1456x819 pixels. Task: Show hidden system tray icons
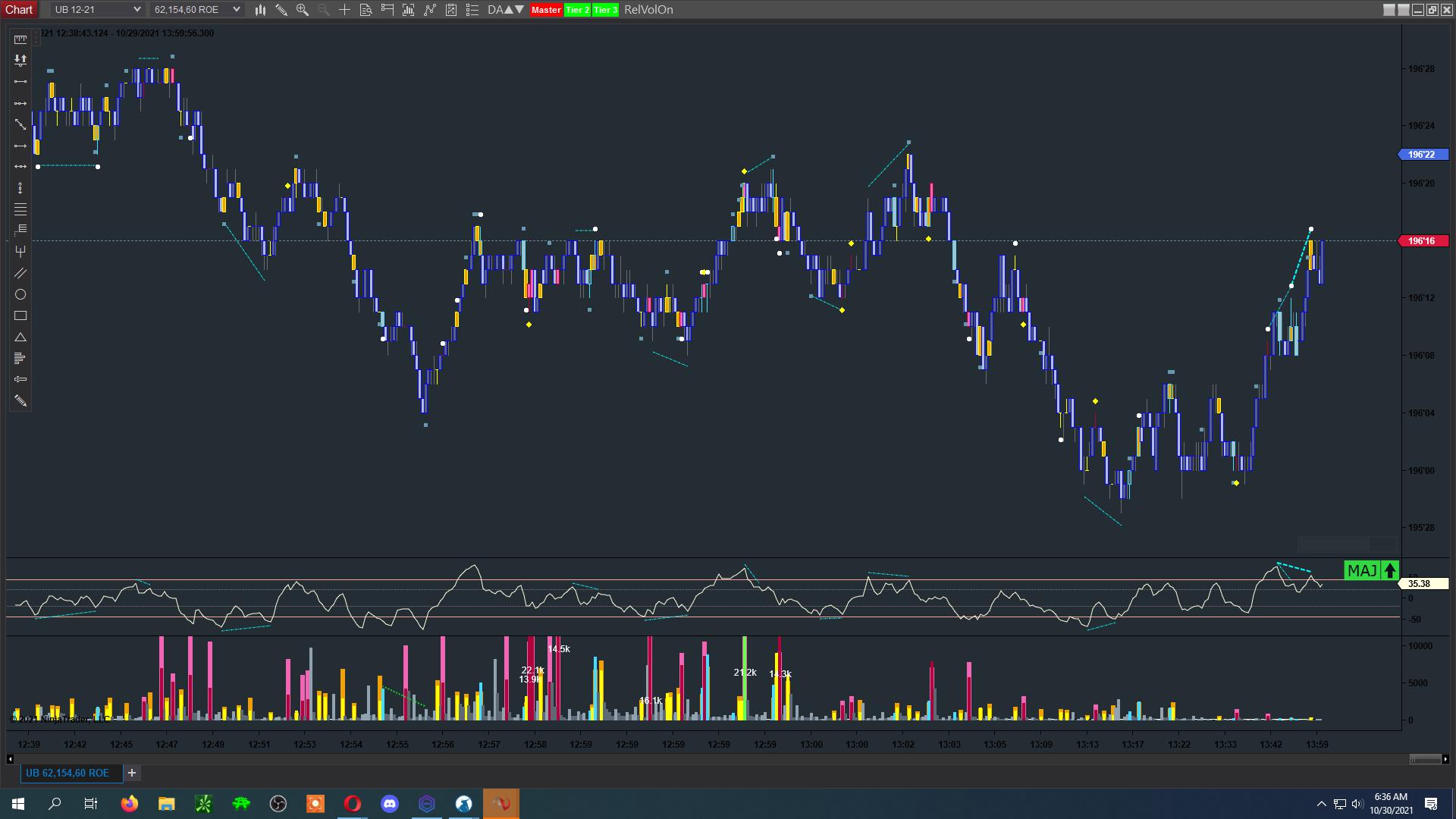pyautogui.click(x=1321, y=804)
